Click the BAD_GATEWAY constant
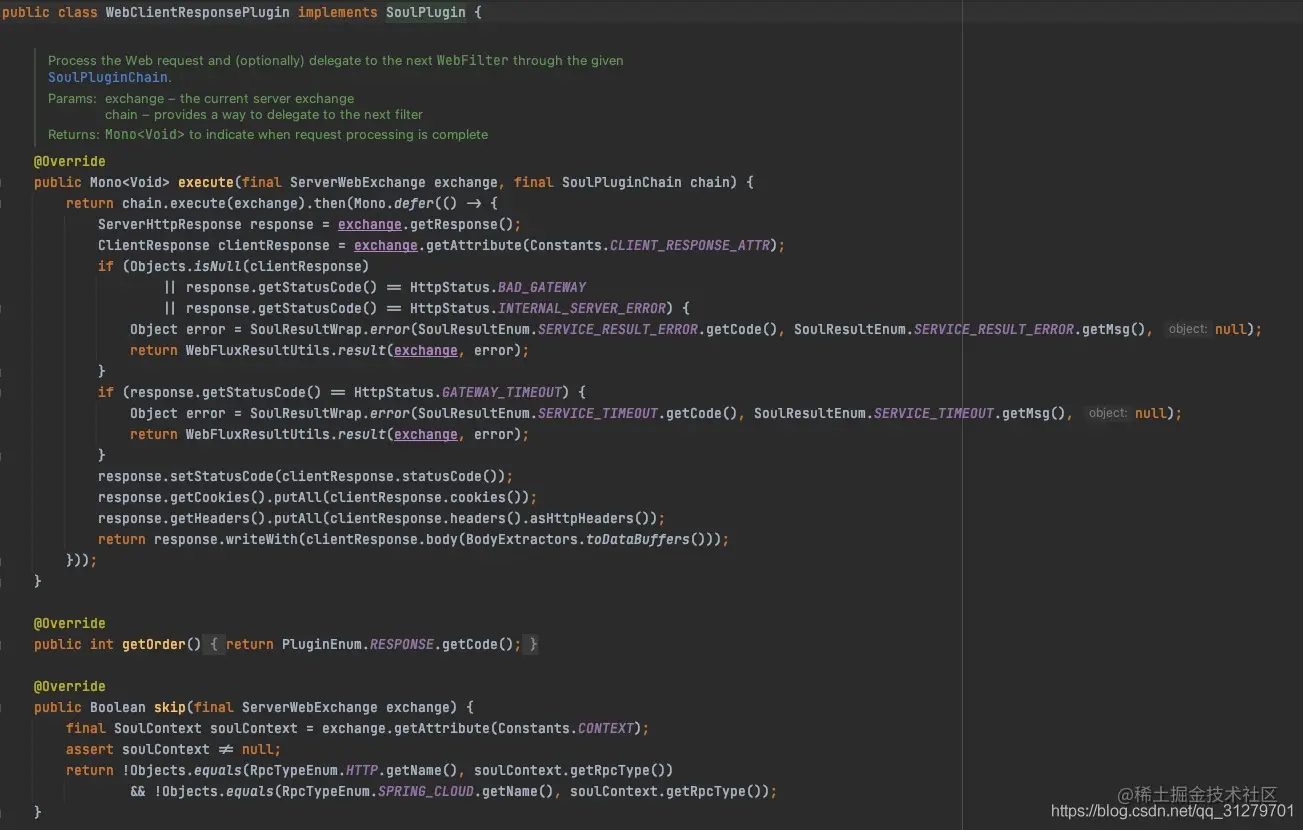 pyautogui.click(x=542, y=287)
